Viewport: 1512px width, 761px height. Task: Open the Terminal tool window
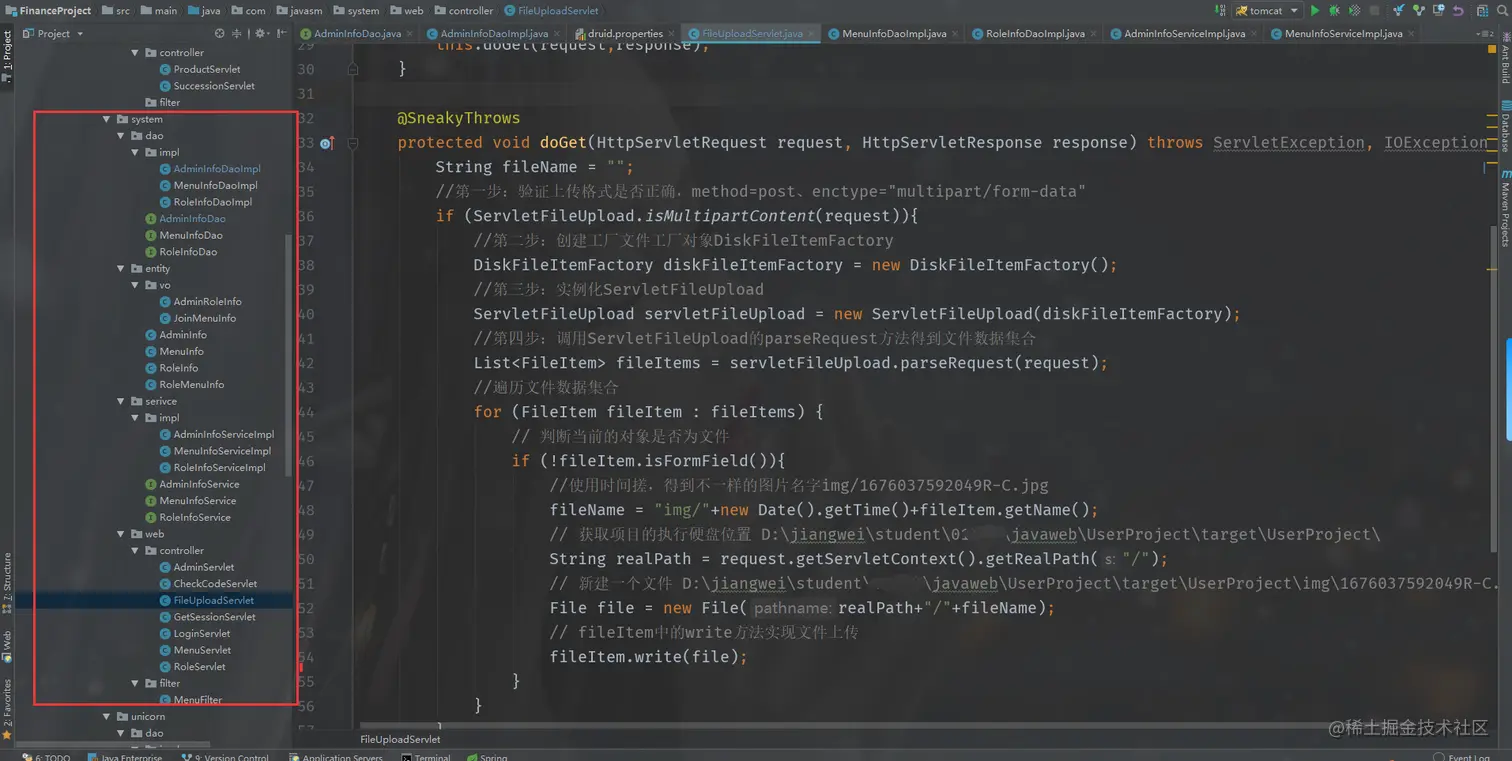click(x=426, y=757)
